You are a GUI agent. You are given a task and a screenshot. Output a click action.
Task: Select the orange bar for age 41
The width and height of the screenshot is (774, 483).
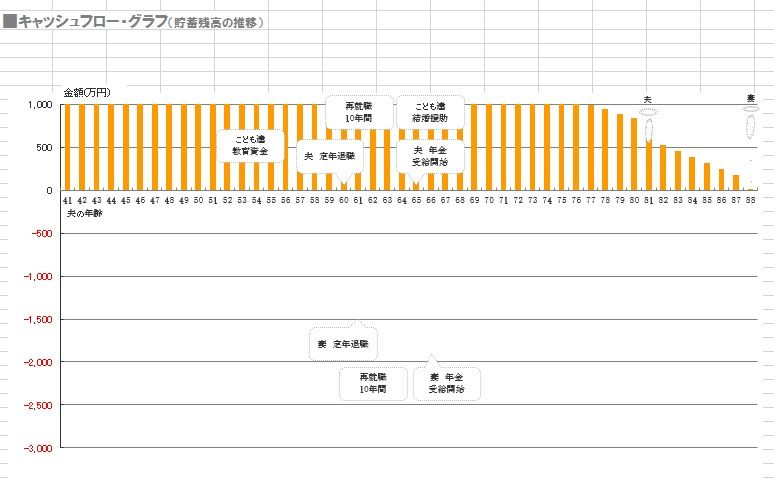68,147
